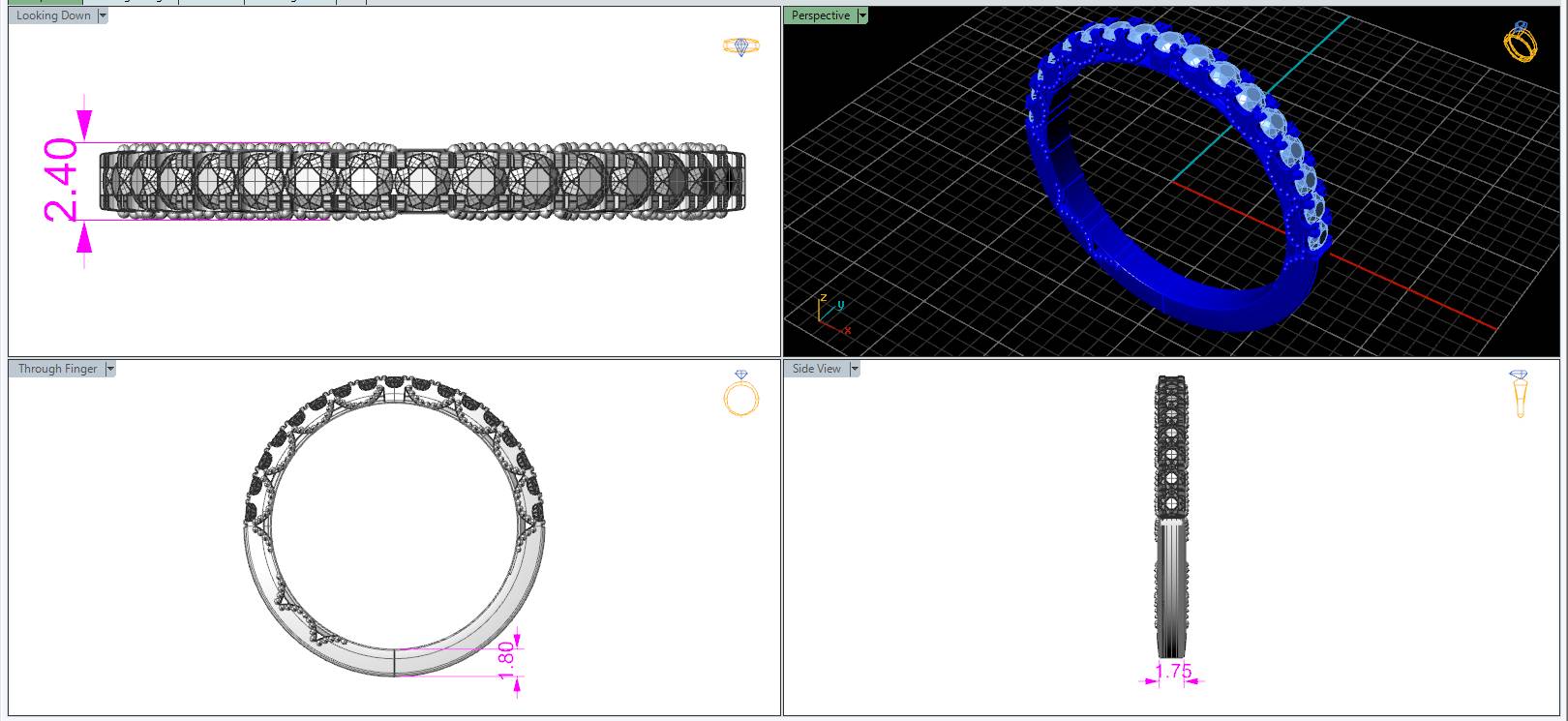The image size is (1568, 721).
Task: Select the 1.80 dimension text
Action: (505, 660)
